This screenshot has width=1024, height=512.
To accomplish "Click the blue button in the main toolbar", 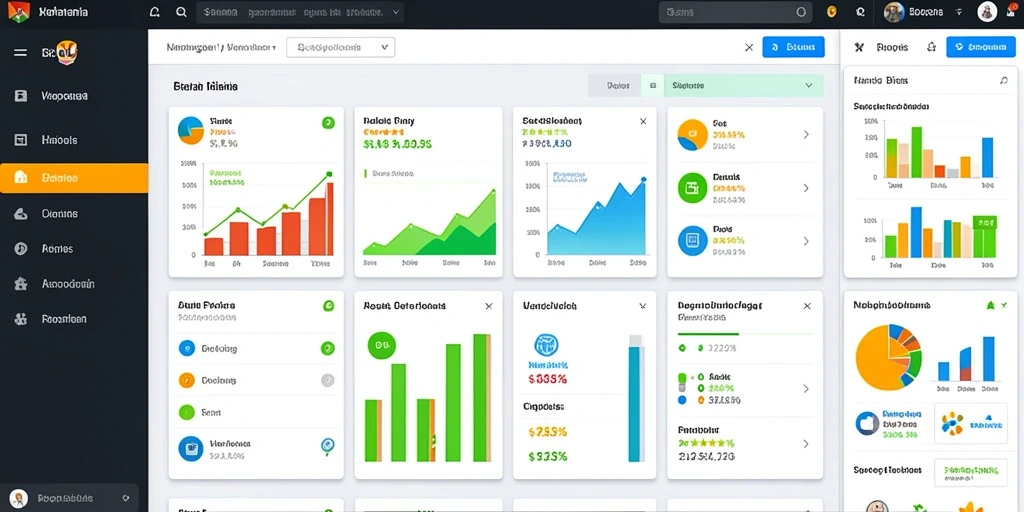I will tap(793, 47).
